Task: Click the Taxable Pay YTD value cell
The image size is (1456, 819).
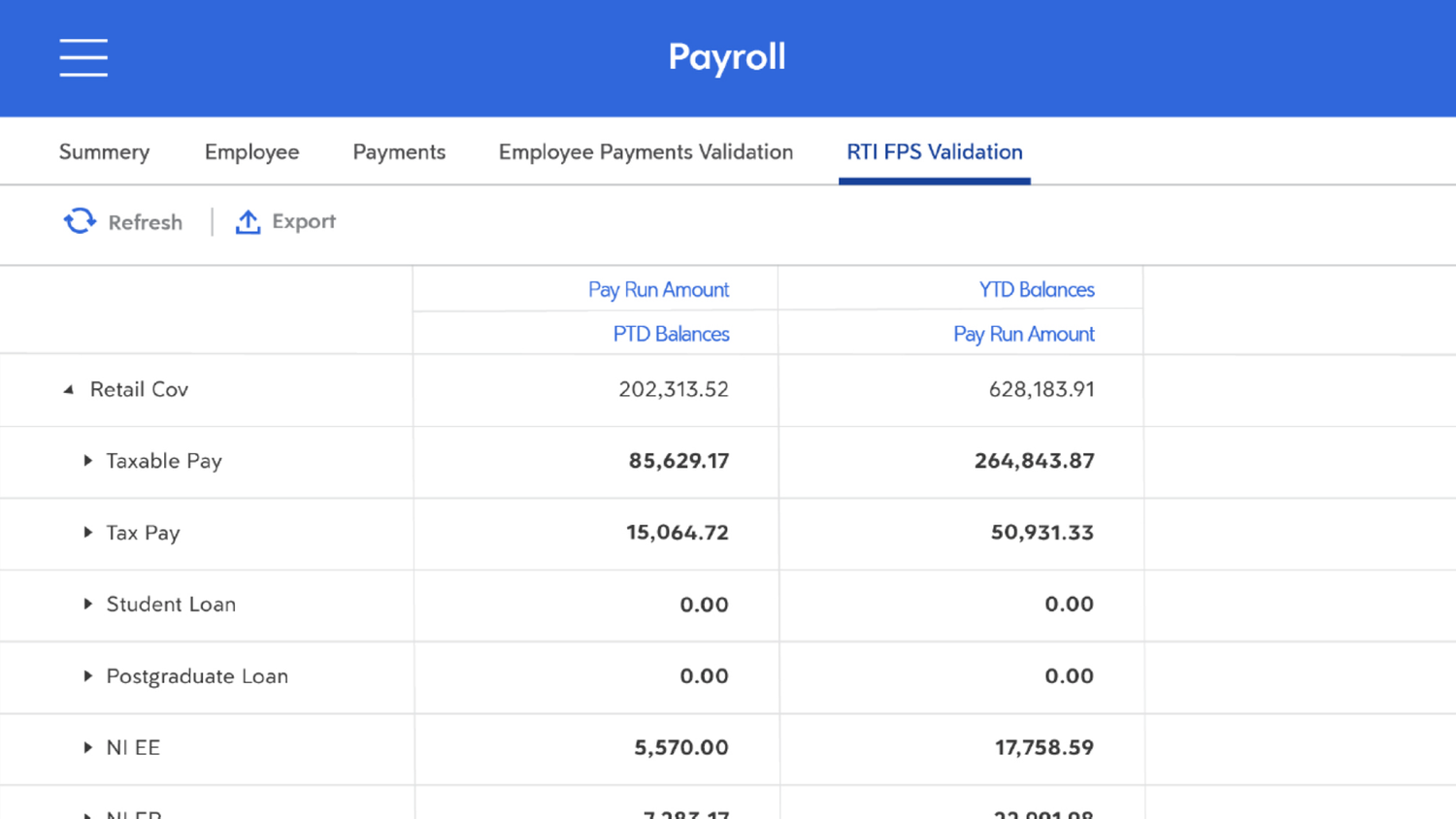Action: (x=1034, y=461)
